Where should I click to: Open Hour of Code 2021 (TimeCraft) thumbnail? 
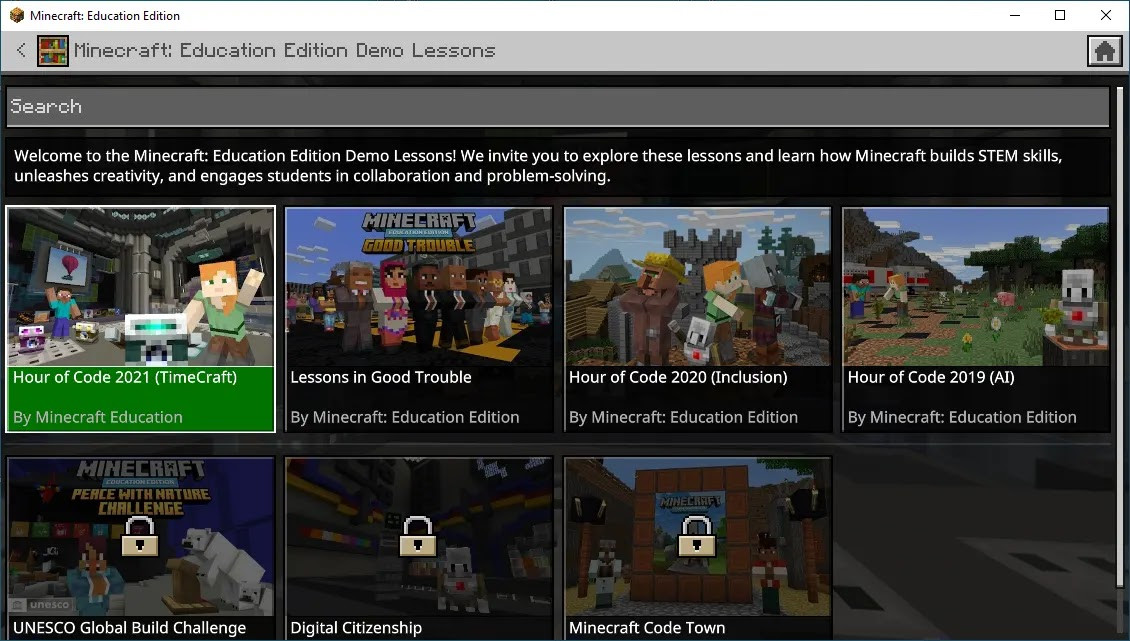pyautogui.click(x=141, y=287)
